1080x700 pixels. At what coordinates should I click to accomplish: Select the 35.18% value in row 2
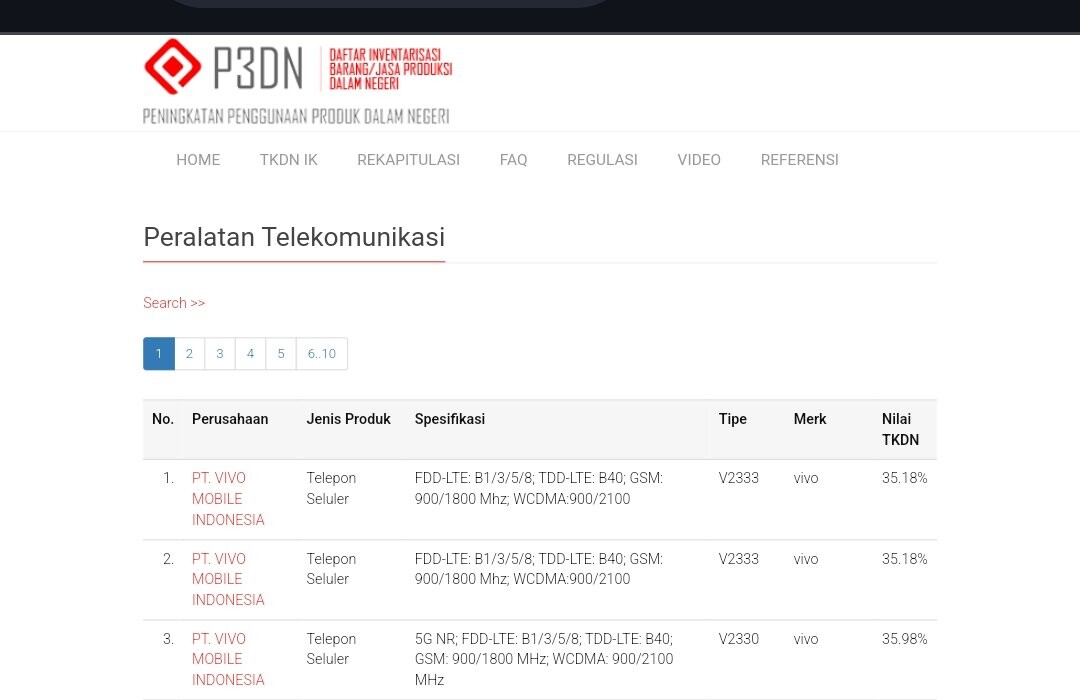point(904,559)
